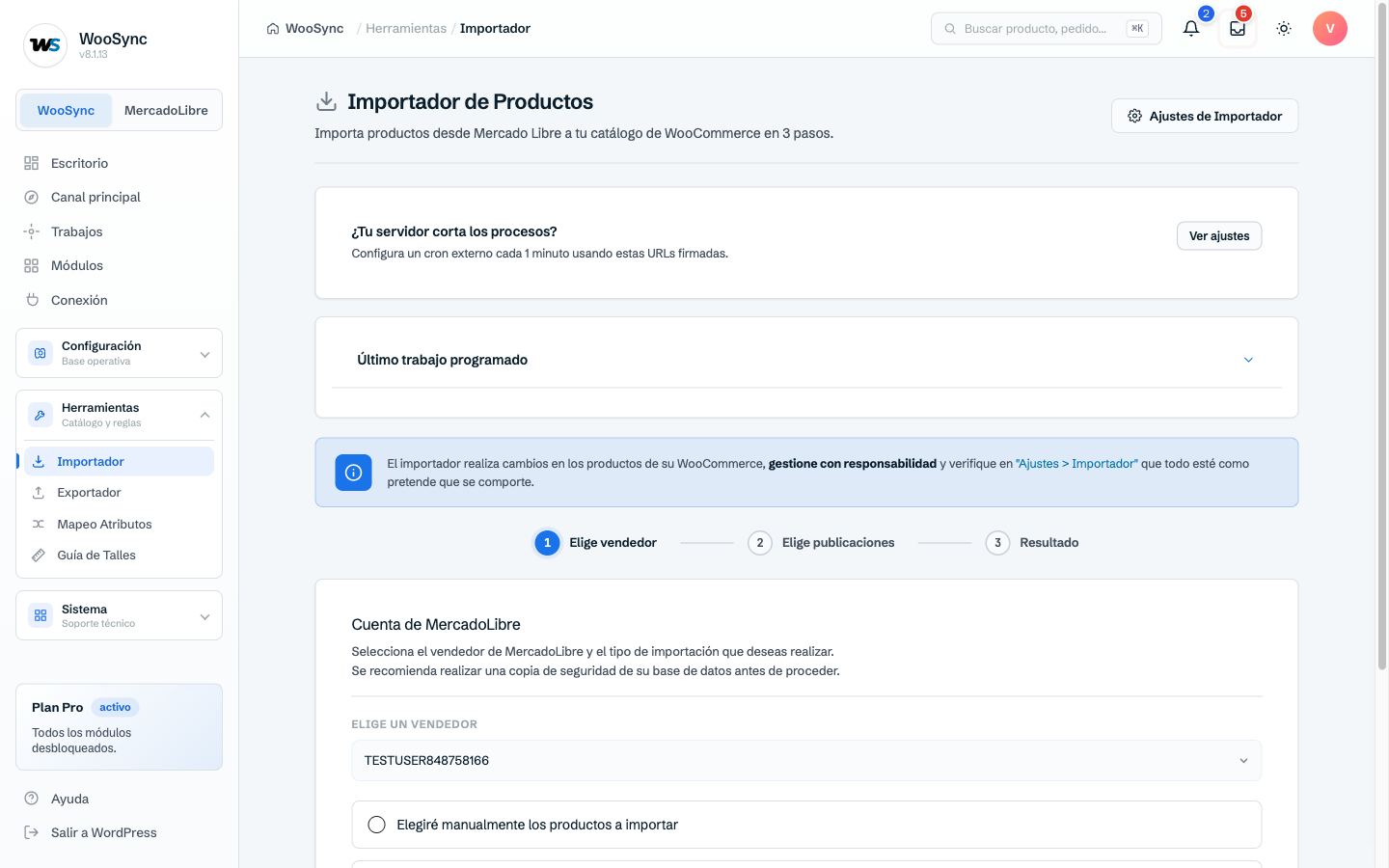Open the Trabajos page
This screenshot has width=1389, height=868.
pyautogui.click(x=119, y=231)
